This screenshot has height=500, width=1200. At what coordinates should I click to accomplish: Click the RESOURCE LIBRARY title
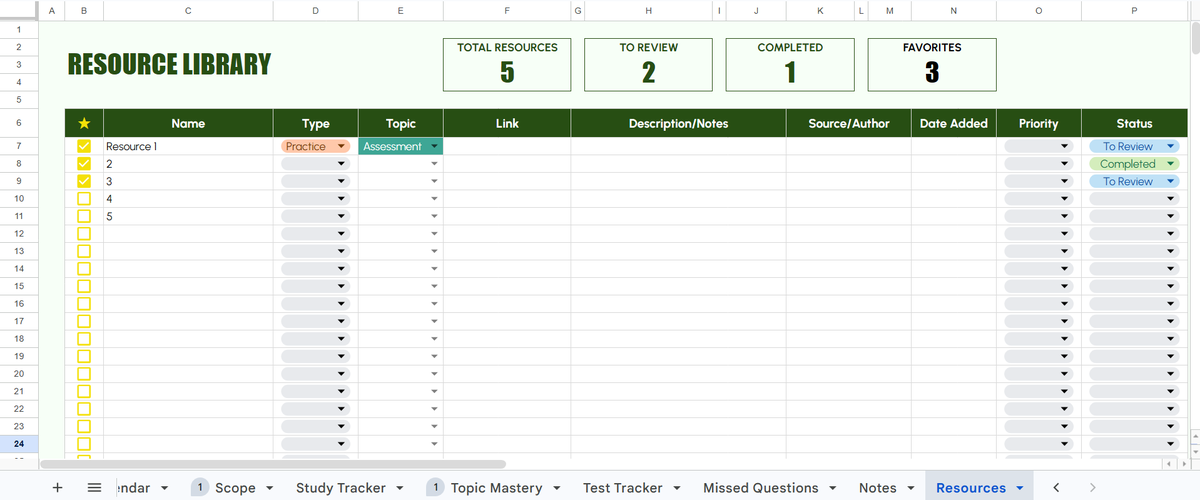coord(169,65)
